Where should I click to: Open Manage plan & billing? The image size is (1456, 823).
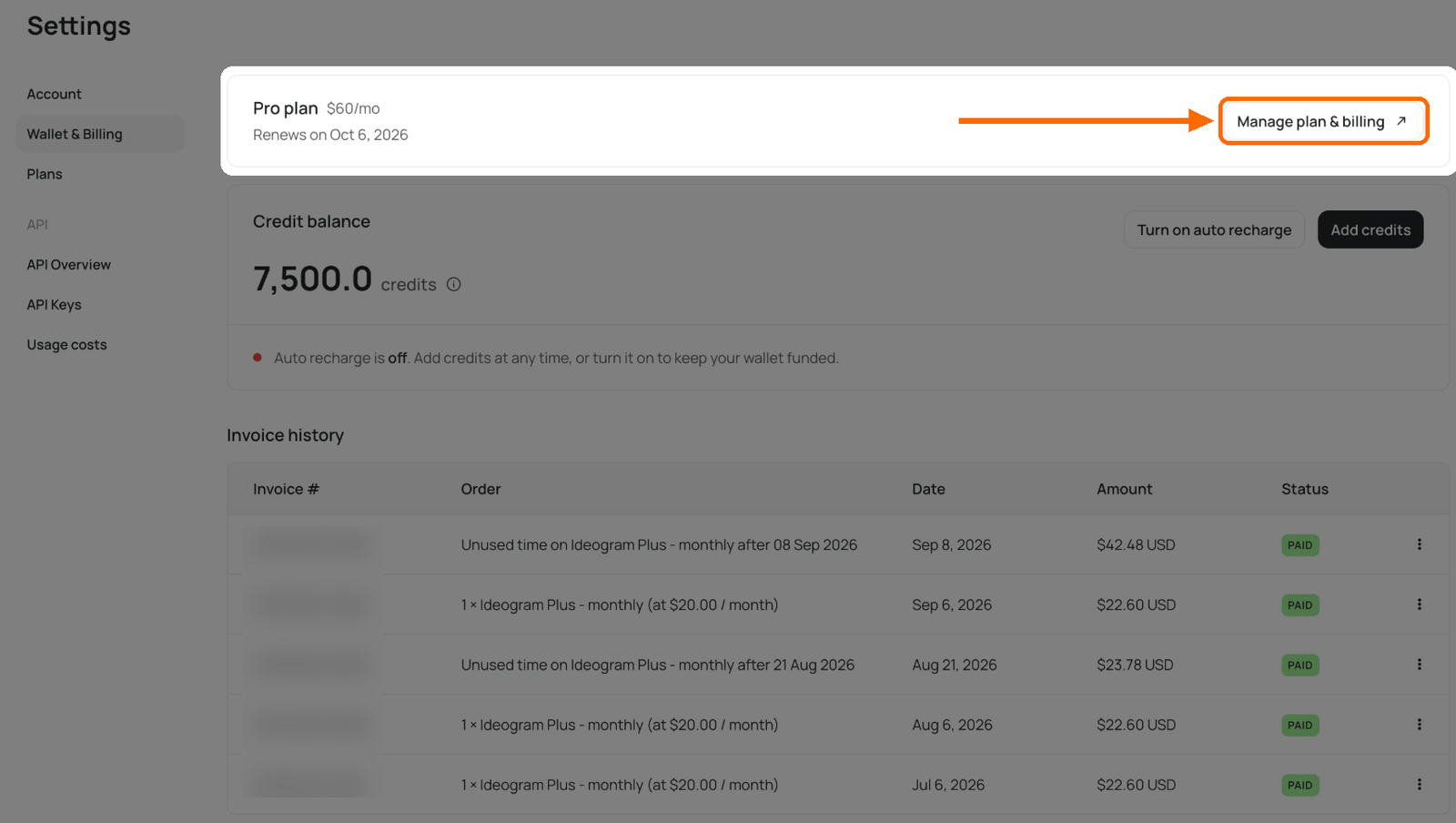tap(1323, 121)
